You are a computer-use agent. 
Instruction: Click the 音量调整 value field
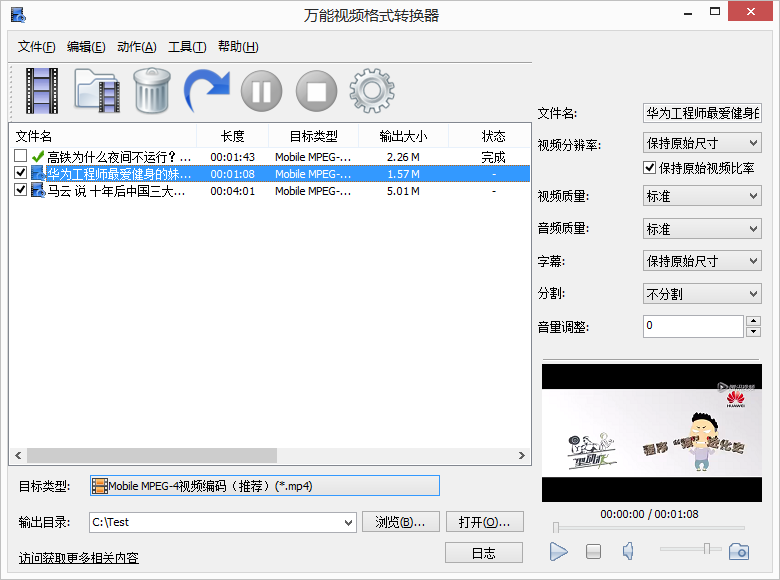pyautogui.click(x=693, y=326)
